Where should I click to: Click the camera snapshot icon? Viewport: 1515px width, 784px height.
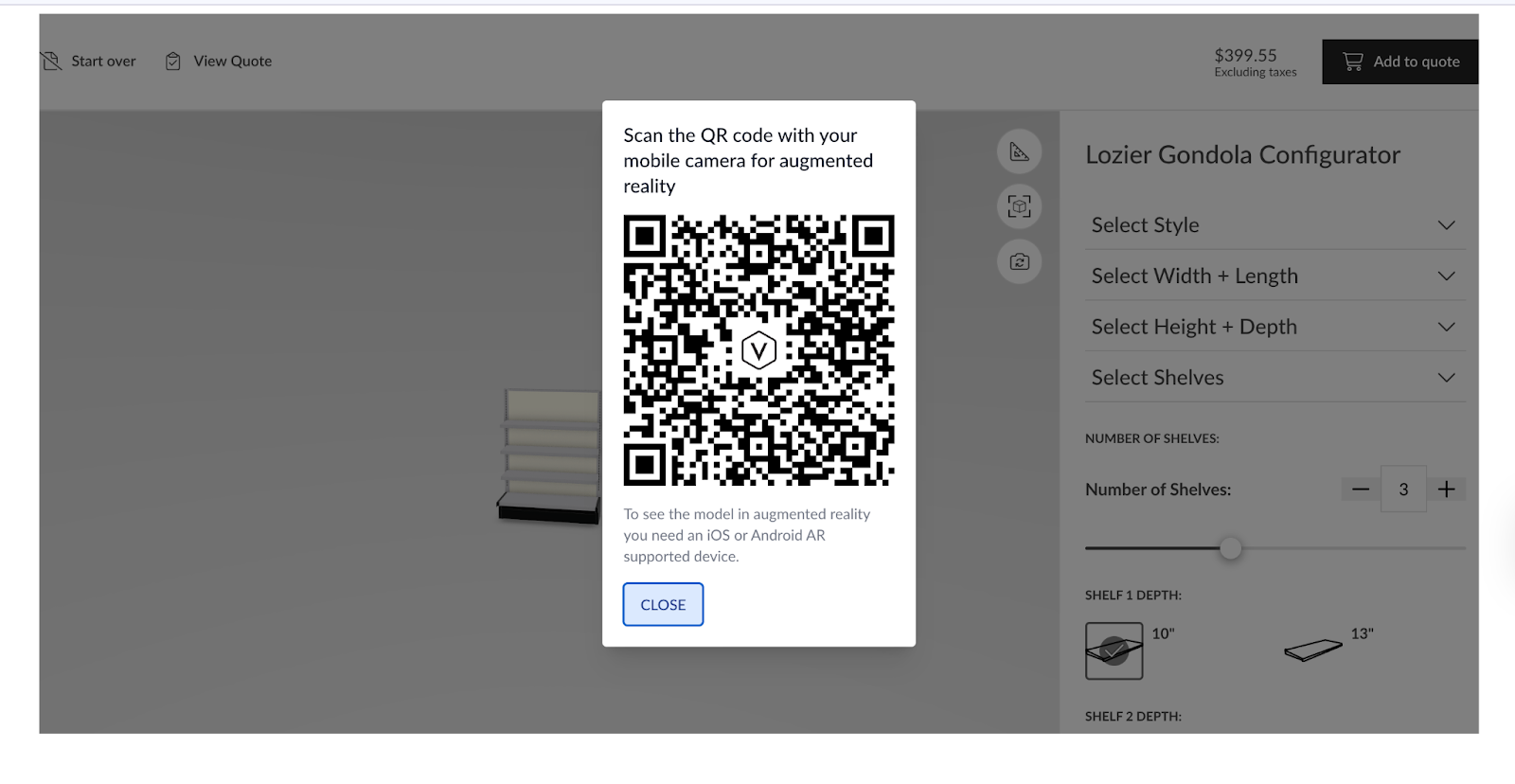click(1019, 261)
